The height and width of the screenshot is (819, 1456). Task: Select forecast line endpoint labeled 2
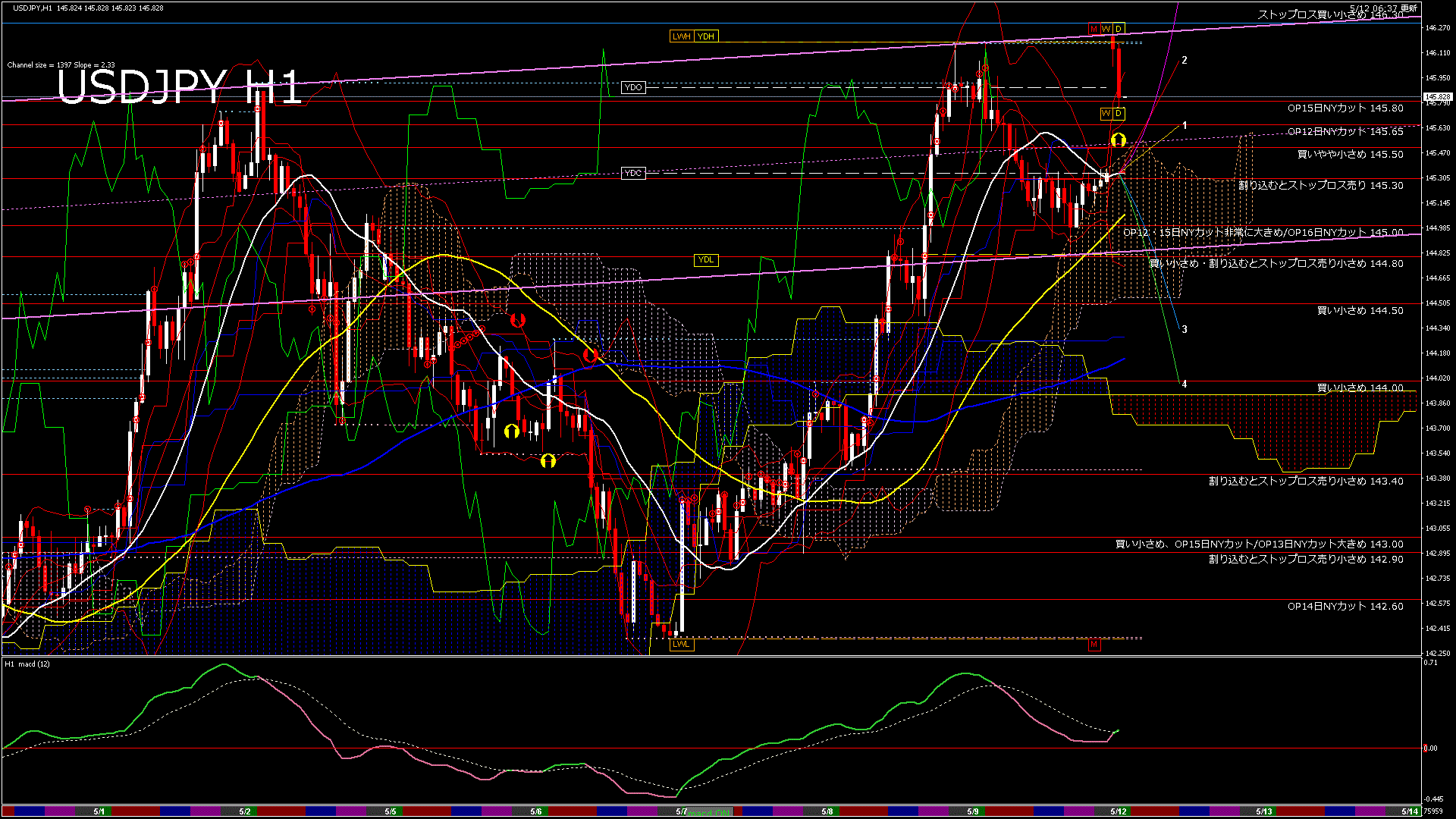[x=1185, y=60]
